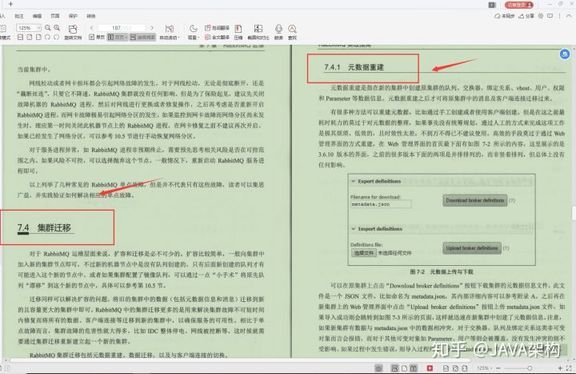Go to the next page arrow
The image size is (576, 374).
(x=152, y=28)
